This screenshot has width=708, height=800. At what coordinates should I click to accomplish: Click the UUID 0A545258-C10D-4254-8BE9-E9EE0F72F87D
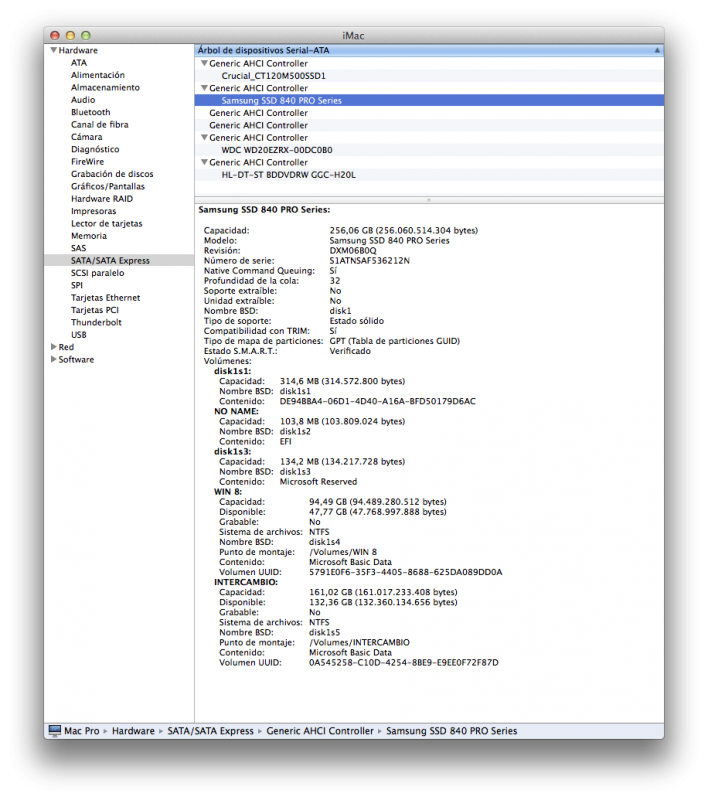pos(403,663)
